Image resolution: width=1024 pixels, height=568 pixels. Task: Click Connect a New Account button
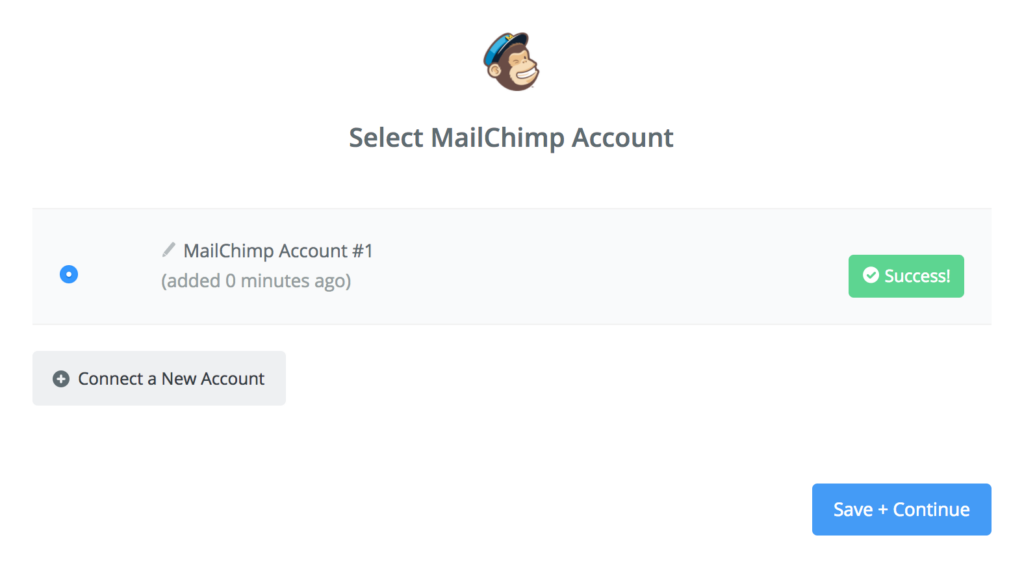(x=159, y=378)
